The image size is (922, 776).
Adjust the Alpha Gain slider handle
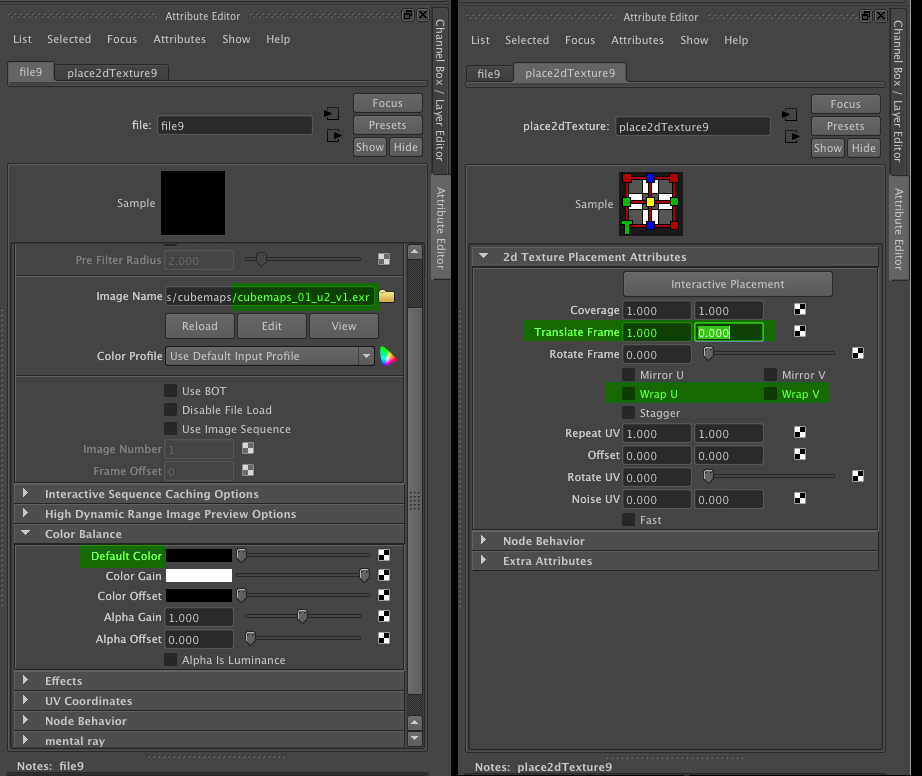pos(302,616)
